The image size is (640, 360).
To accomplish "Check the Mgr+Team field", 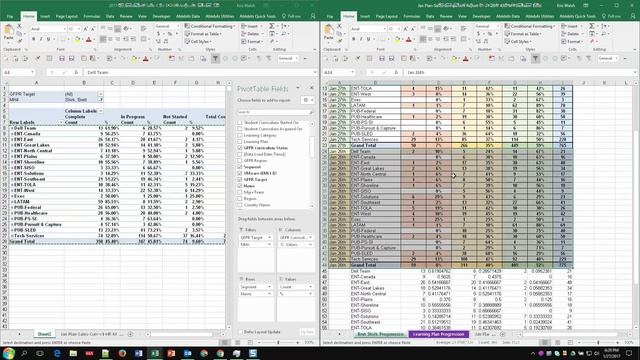I will click(240, 192).
